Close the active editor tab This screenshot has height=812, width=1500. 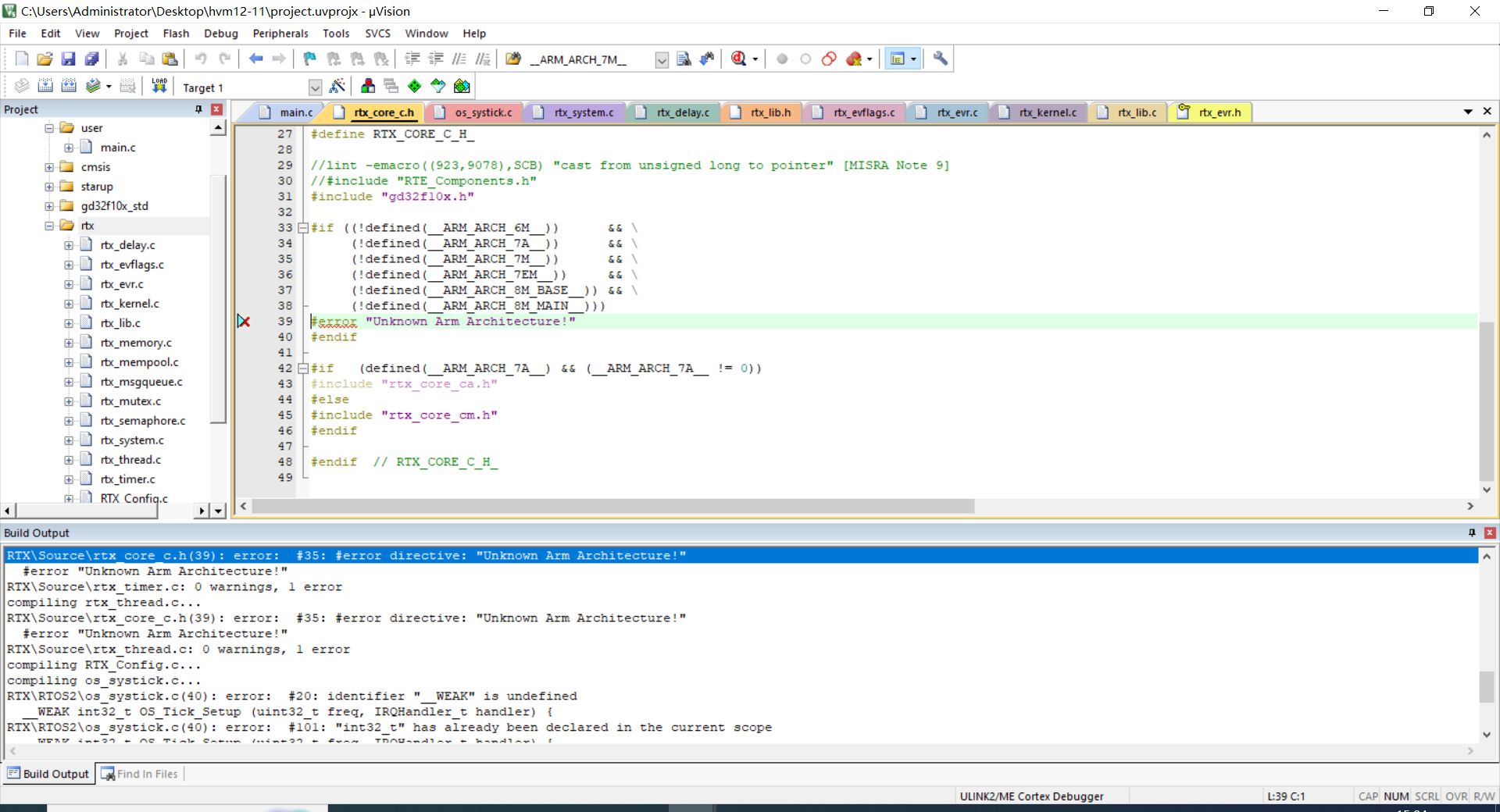tap(1487, 112)
